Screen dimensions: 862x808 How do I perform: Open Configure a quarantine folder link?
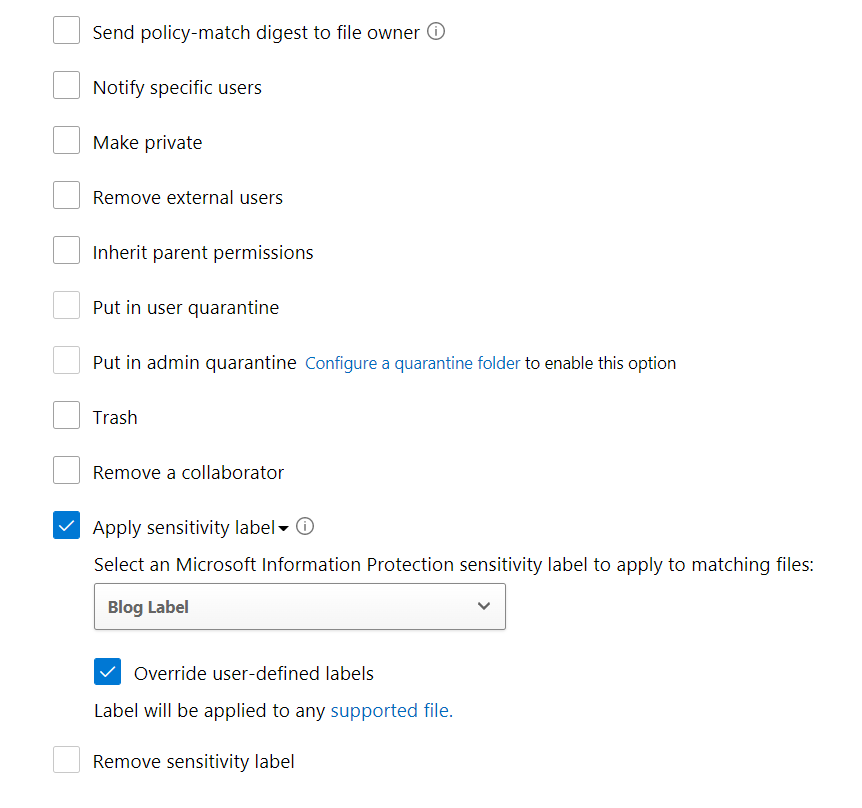(412, 363)
